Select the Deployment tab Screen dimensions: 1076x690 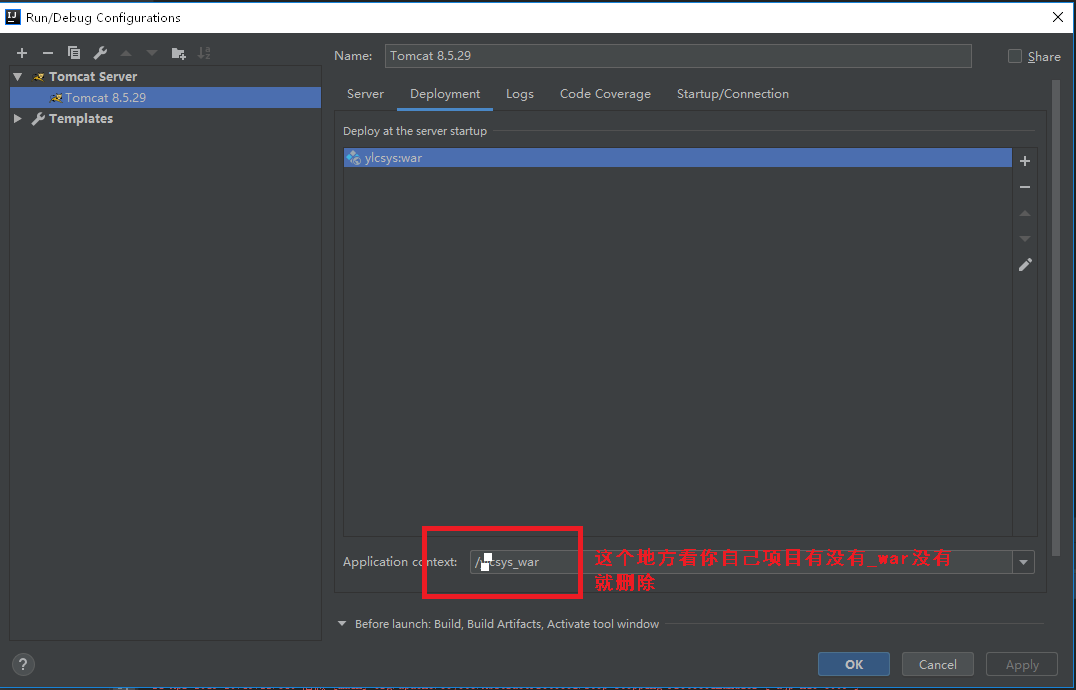pyautogui.click(x=445, y=94)
